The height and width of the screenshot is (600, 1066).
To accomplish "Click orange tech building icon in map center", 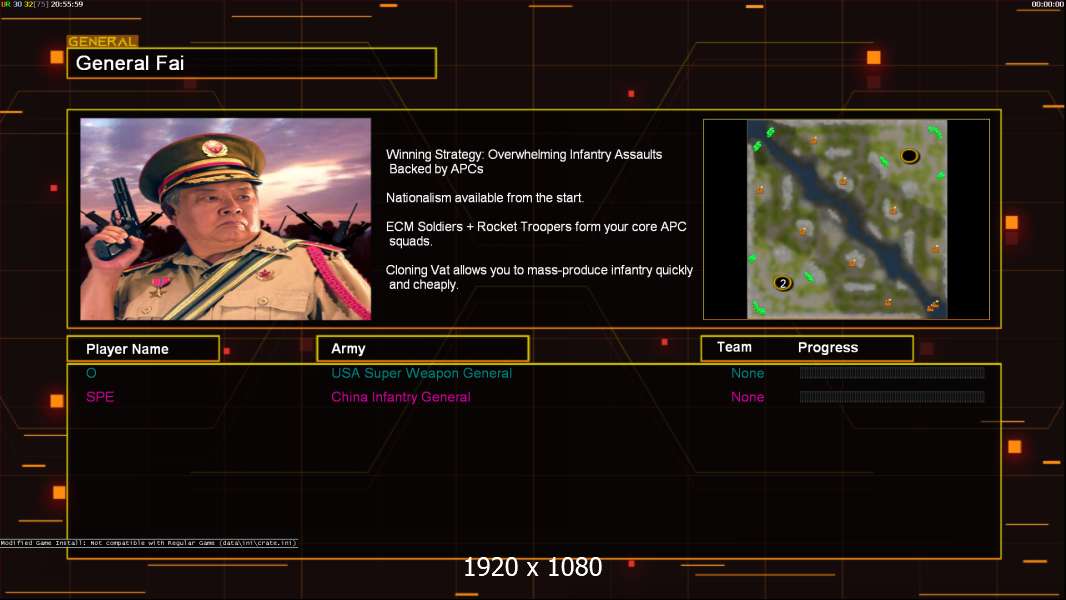I will pos(844,181).
